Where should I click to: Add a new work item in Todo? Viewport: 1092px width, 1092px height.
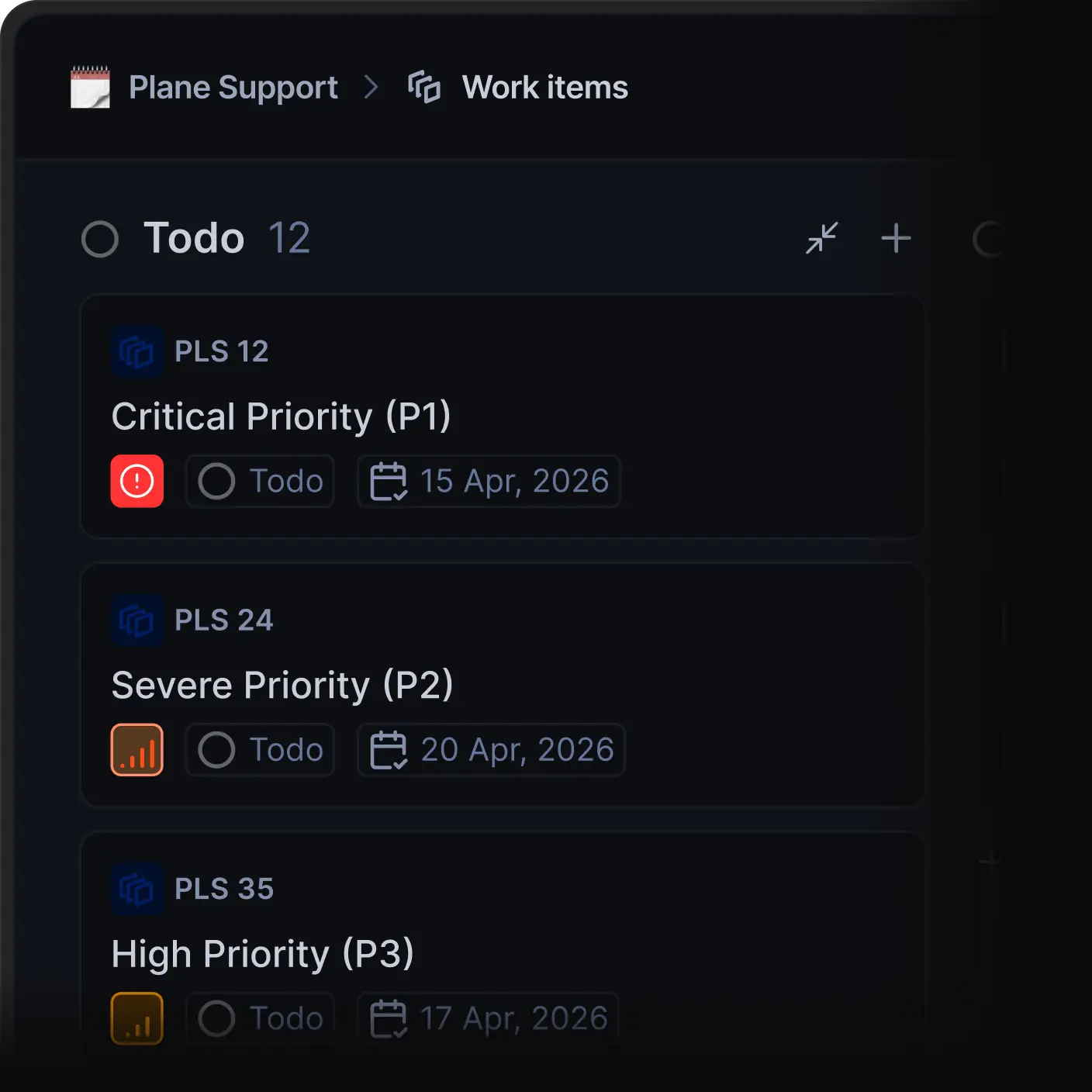click(x=896, y=239)
